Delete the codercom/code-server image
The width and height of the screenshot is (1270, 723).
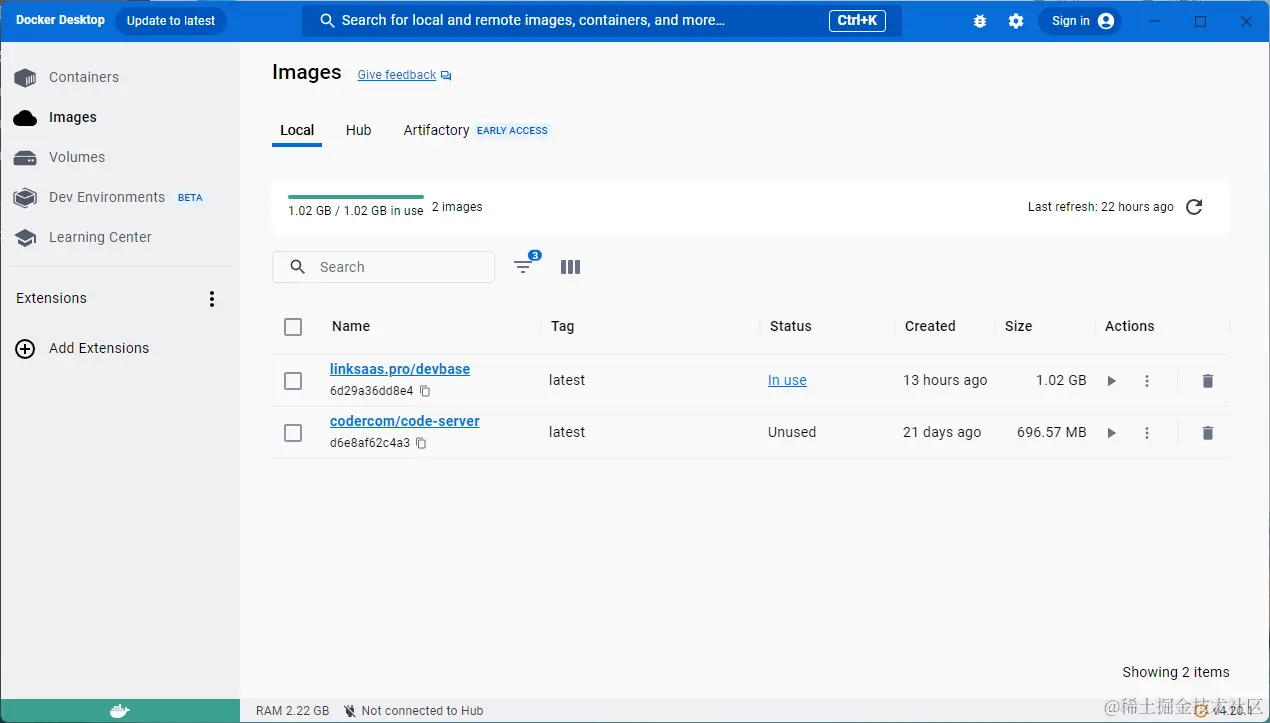pyautogui.click(x=1208, y=433)
